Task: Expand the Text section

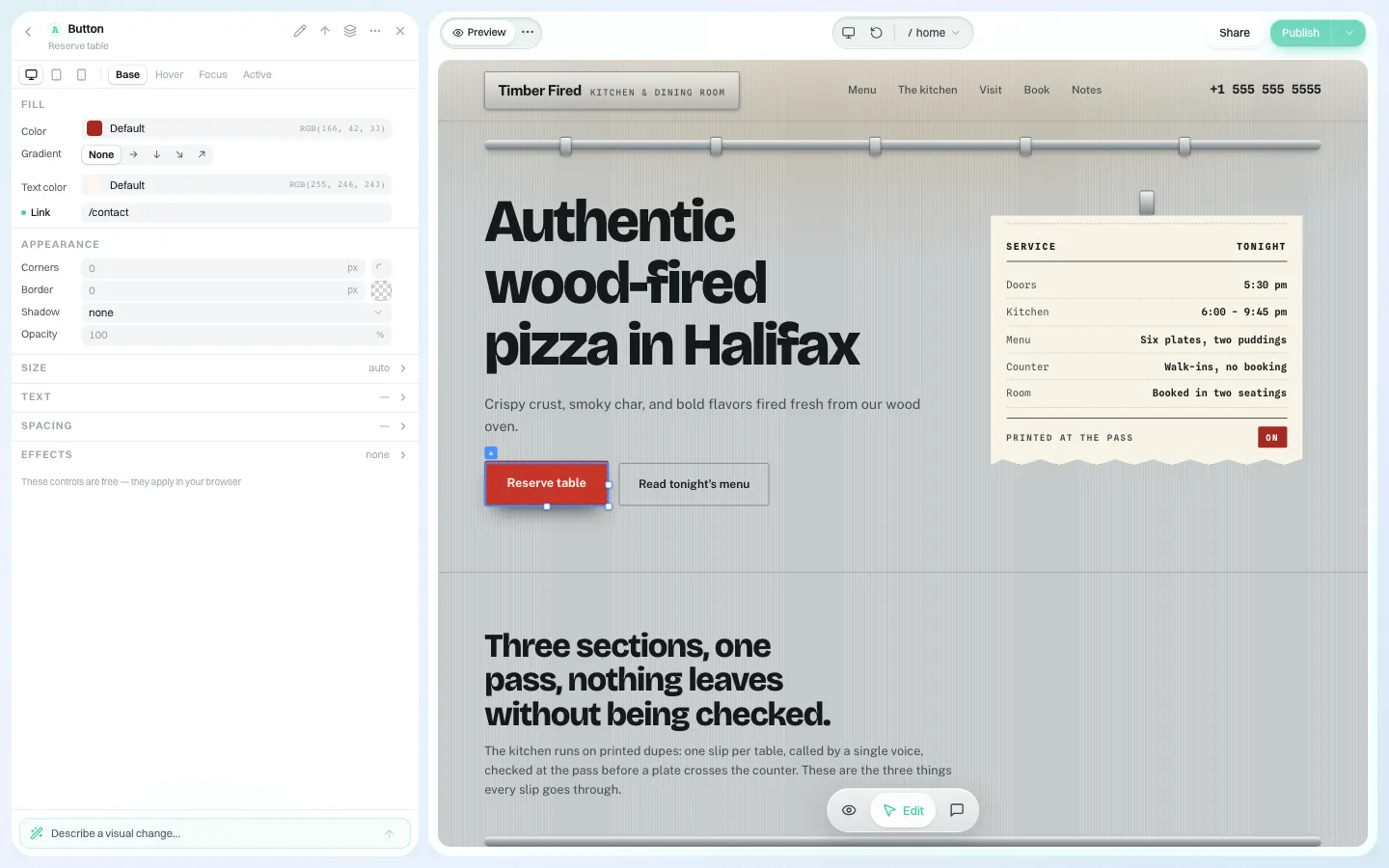Action: click(214, 397)
